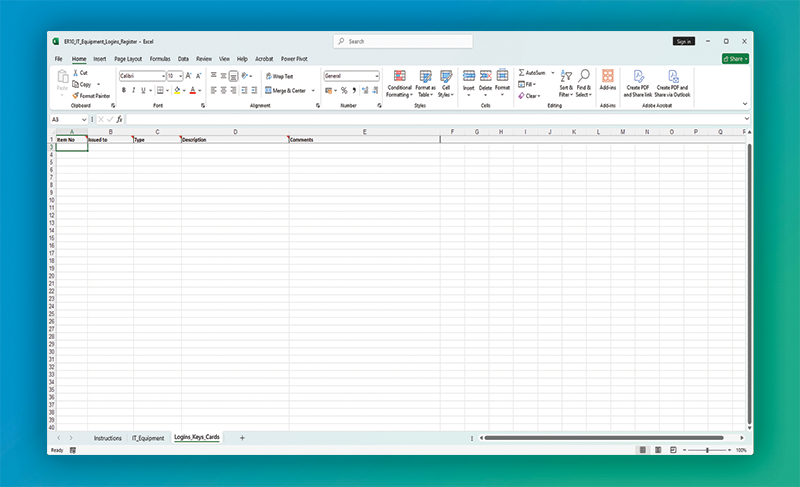Click the Sign in button
The width and height of the screenshot is (800, 487).
coord(683,42)
